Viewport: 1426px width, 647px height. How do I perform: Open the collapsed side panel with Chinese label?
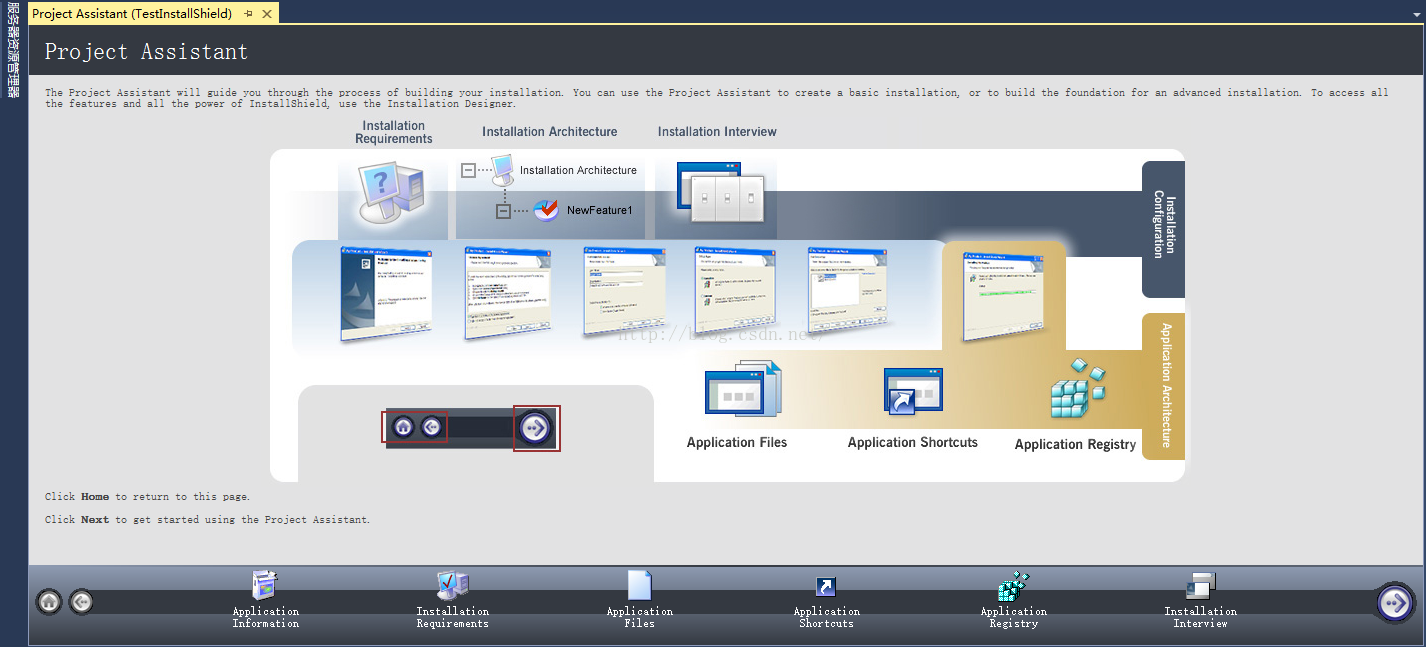click(x=13, y=49)
